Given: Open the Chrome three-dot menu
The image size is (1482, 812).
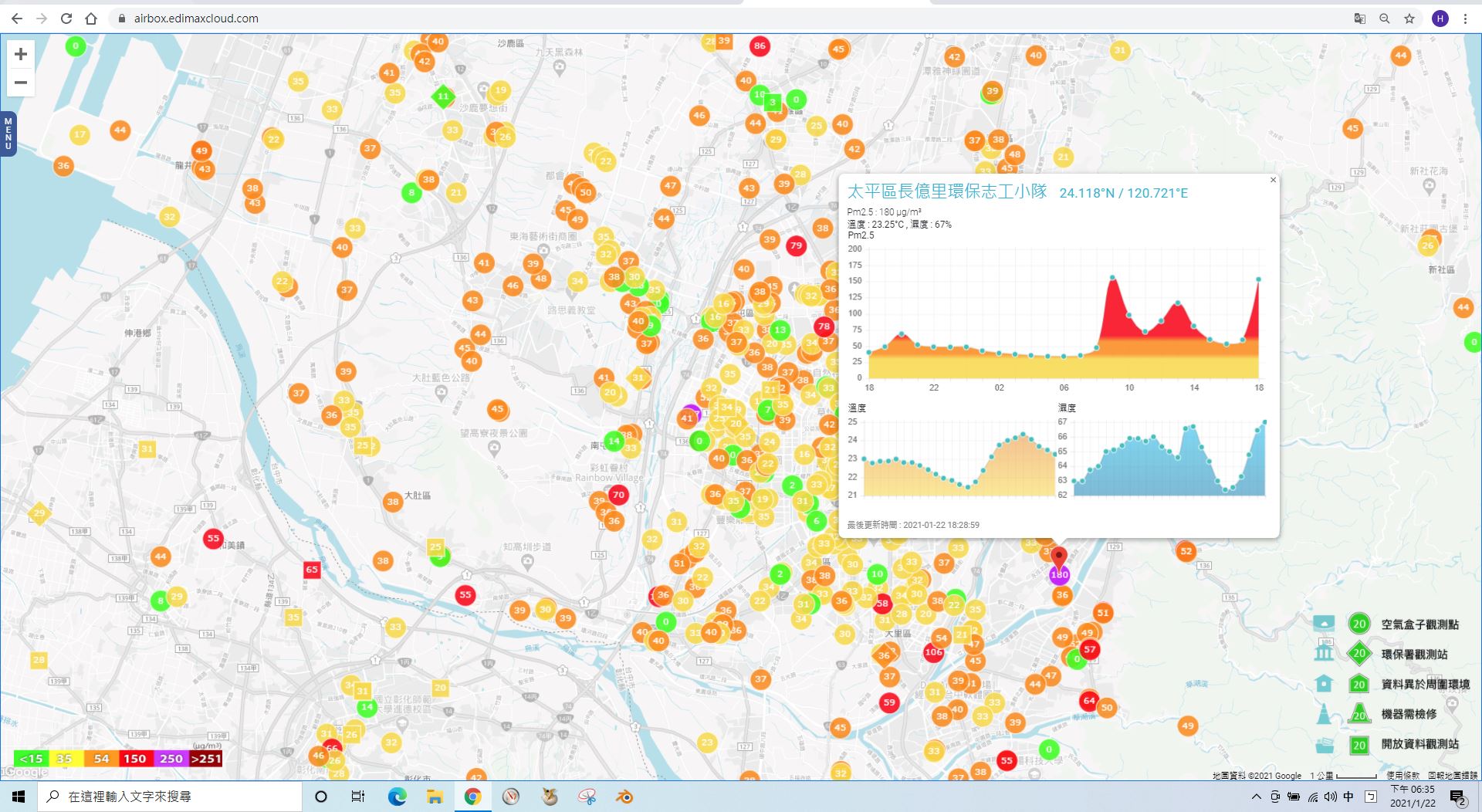Looking at the screenshot, I should coord(1465,19).
